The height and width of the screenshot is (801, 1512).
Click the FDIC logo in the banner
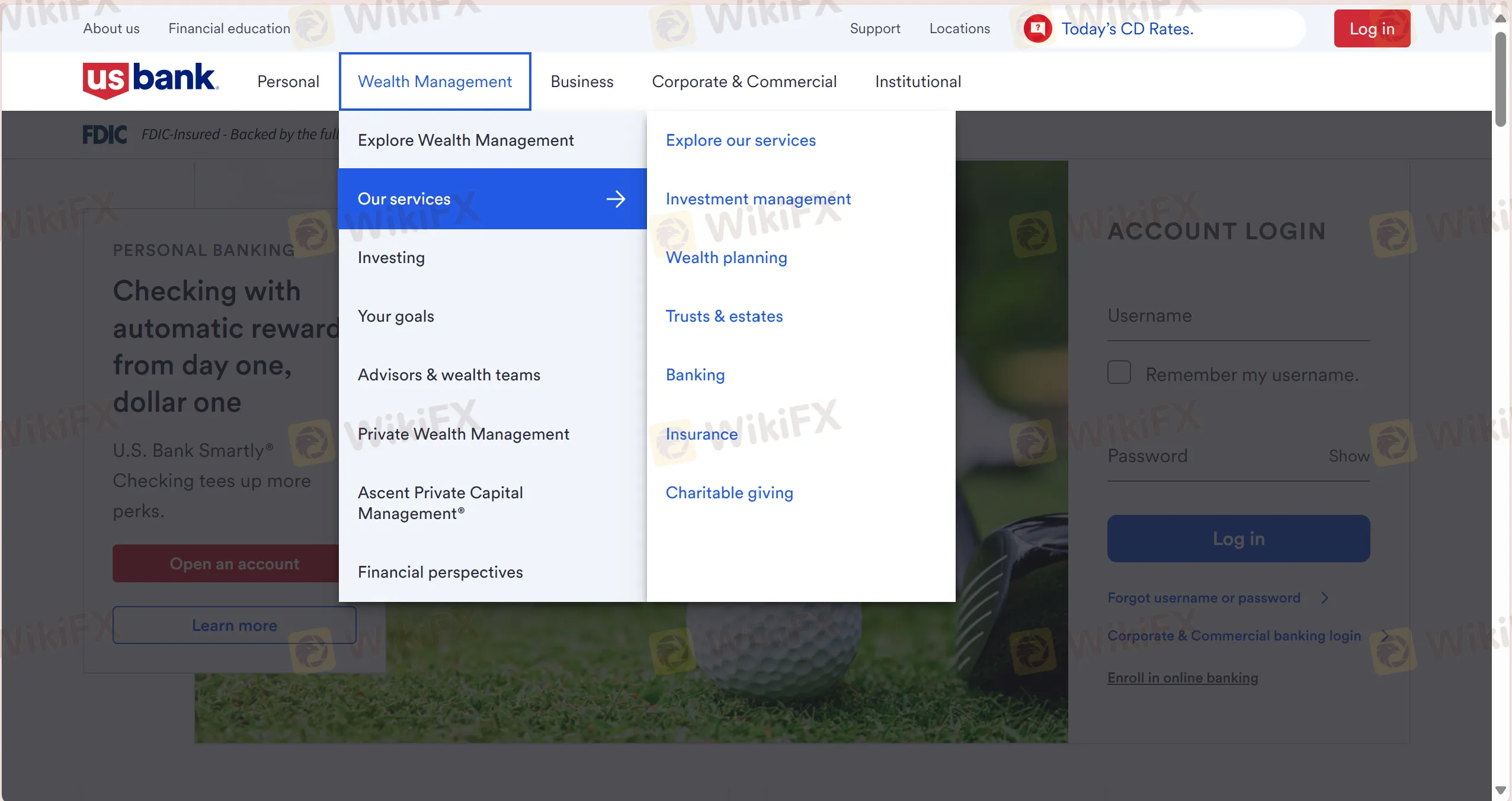pos(105,134)
